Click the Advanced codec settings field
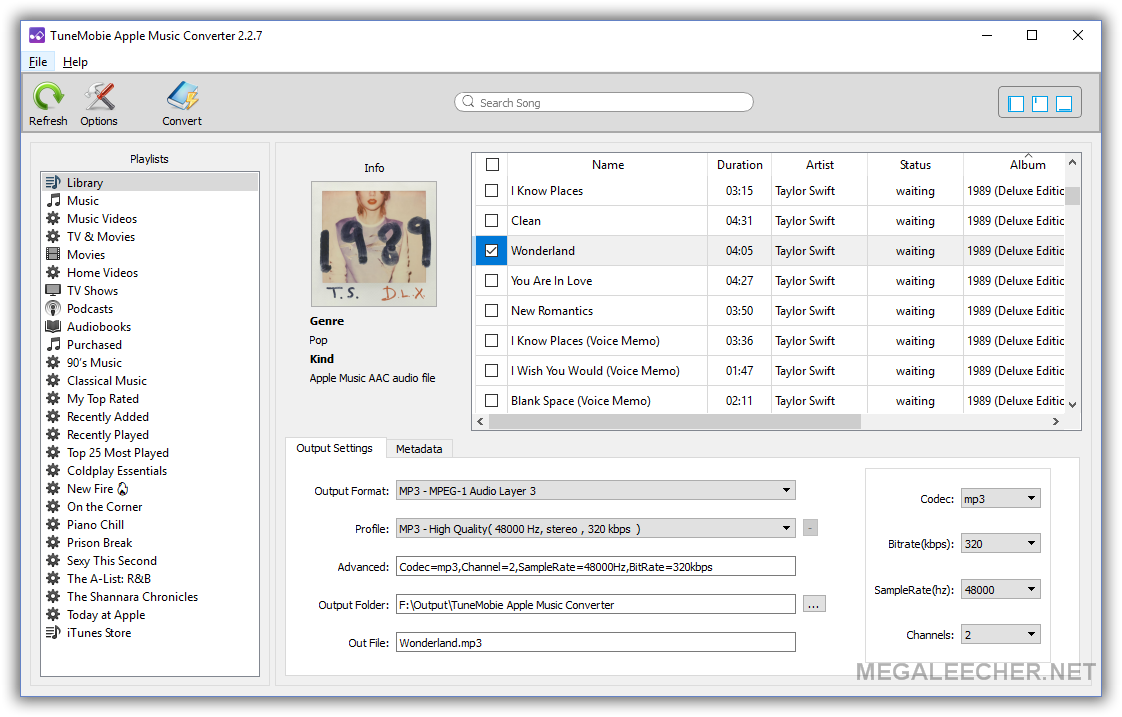 click(595, 567)
